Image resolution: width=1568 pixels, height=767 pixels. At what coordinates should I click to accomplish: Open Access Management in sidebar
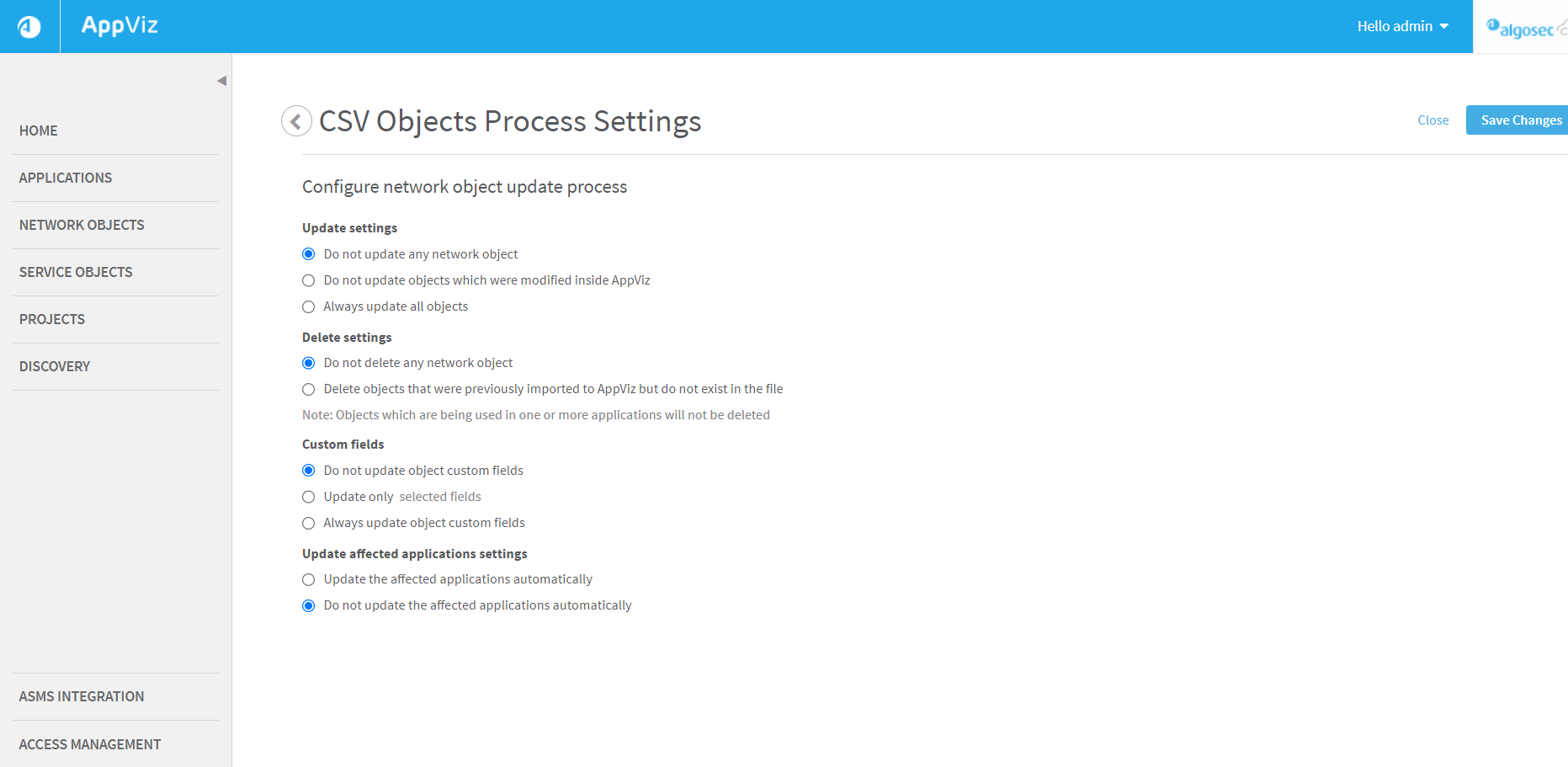tap(90, 744)
